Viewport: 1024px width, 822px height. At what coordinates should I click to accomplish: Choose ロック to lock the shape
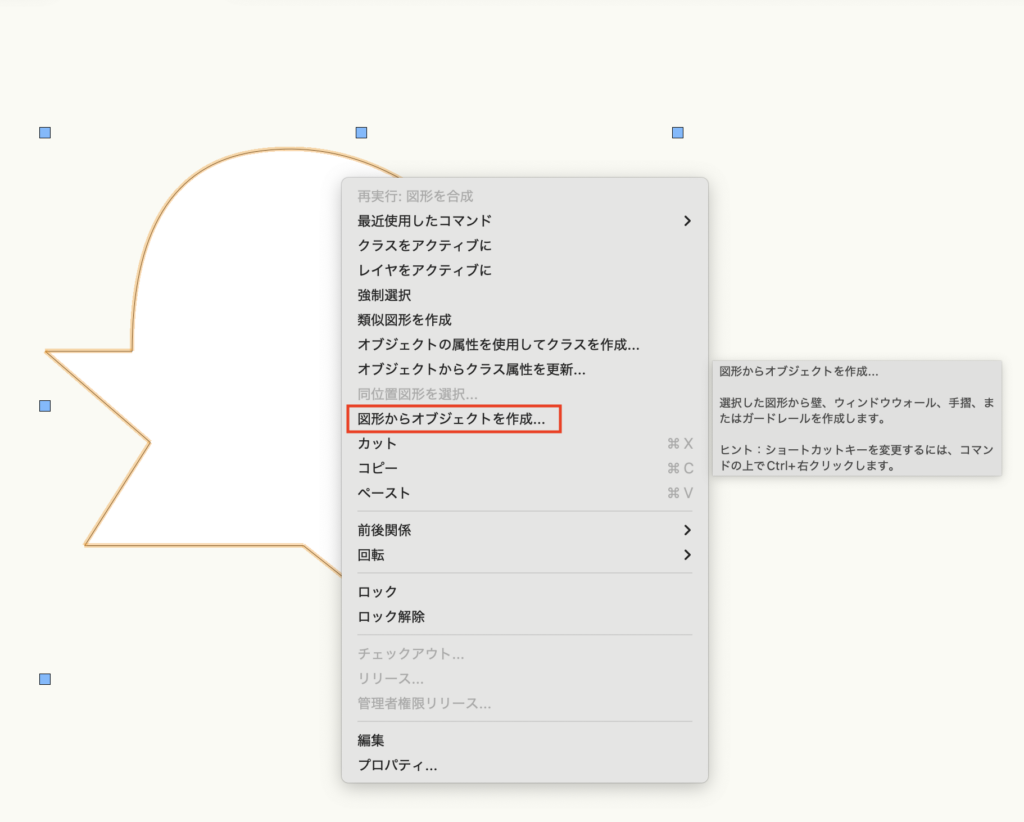click(x=377, y=592)
